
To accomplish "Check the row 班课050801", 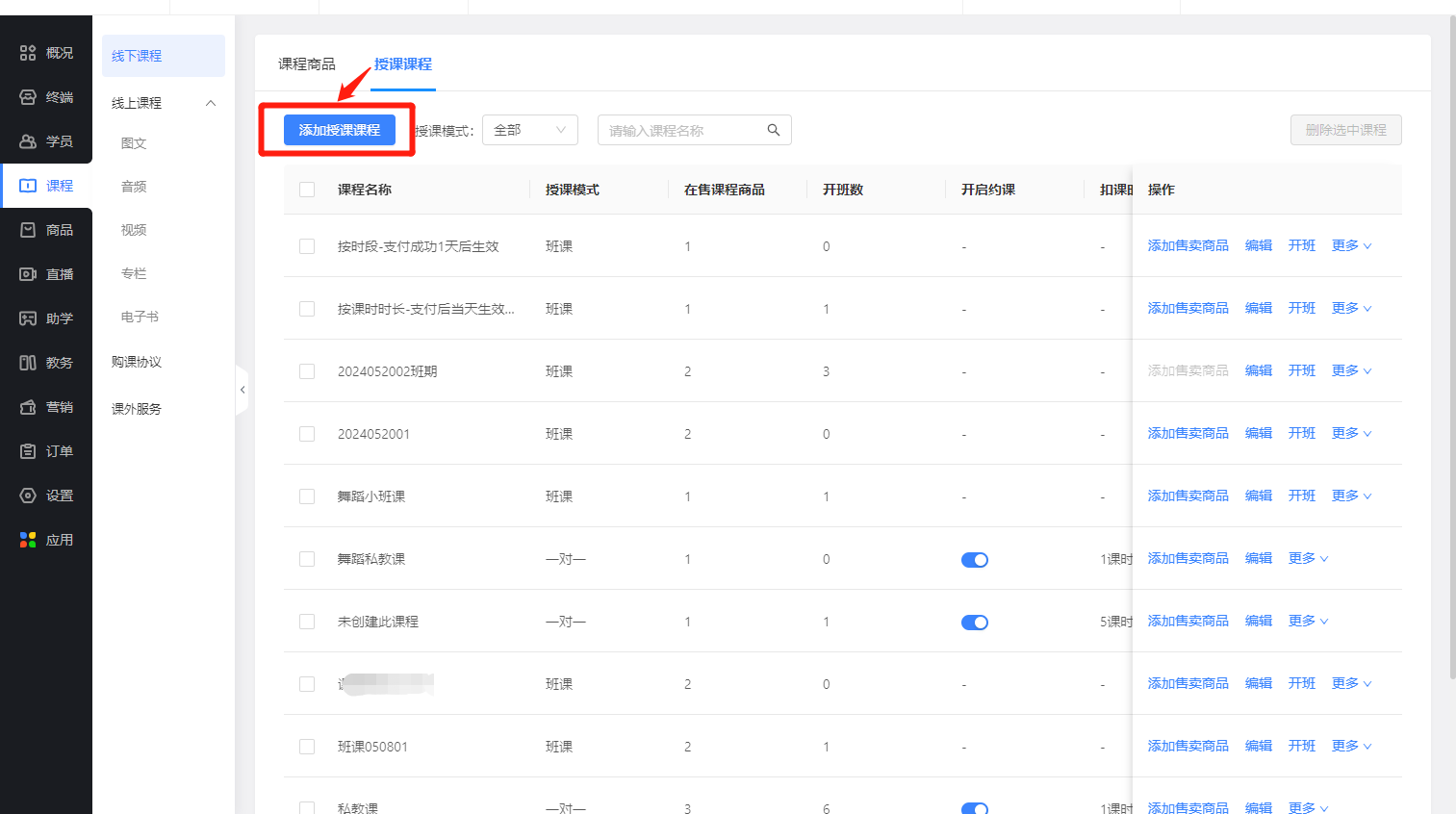I will pos(307,747).
